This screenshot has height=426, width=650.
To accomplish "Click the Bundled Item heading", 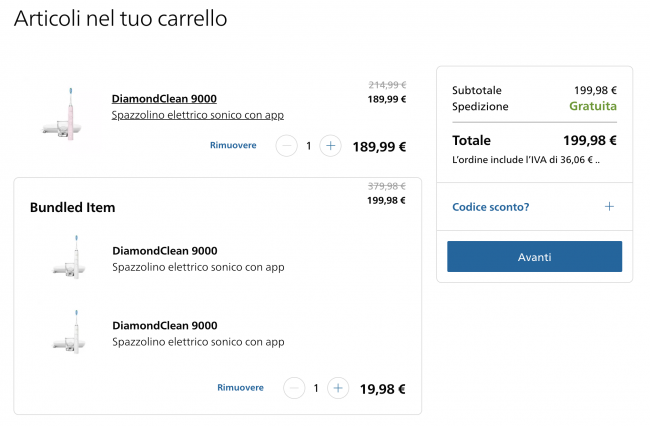I will [73, 207].
